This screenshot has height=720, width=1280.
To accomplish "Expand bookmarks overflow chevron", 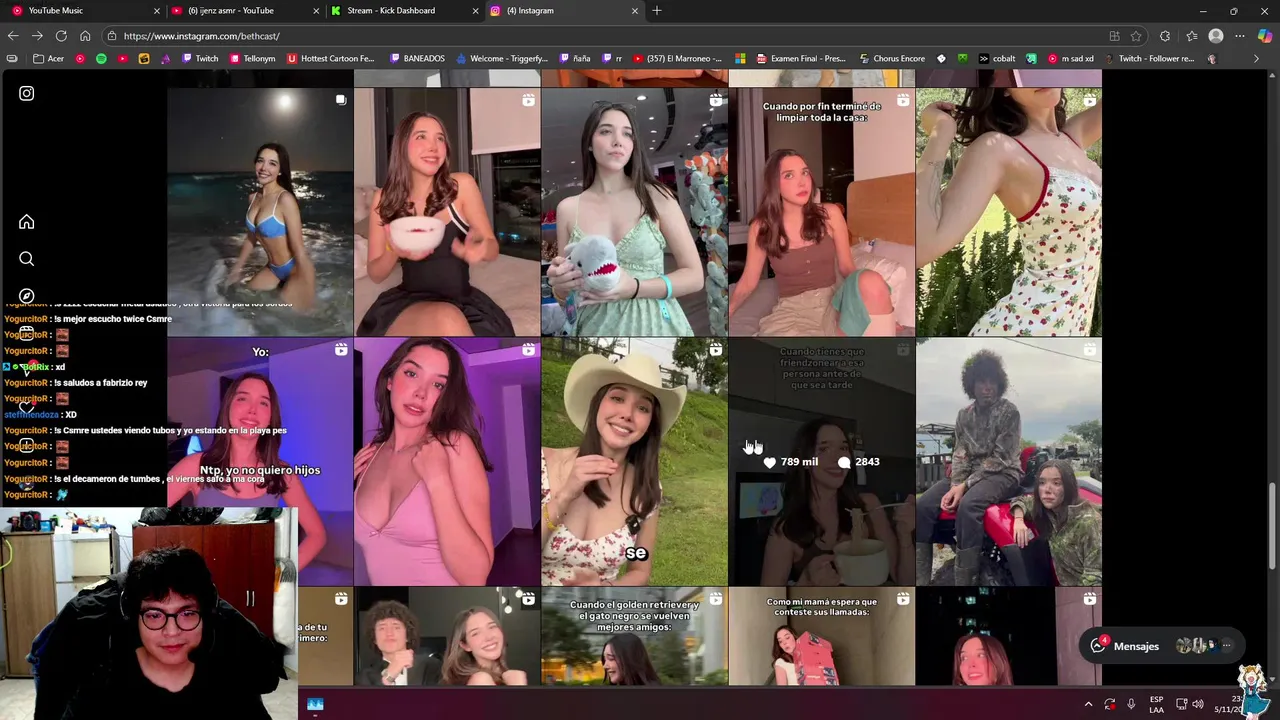I will click(1257, 59).
